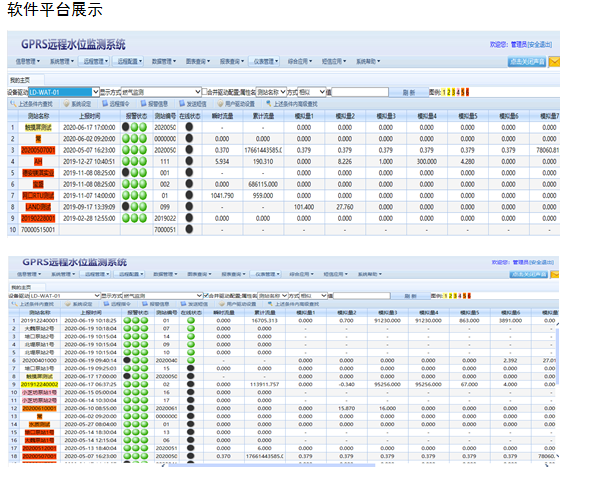Viewport: 589px width, 477px height.
Task: Uncheck 合并驱动配置 checkbox in lower screenshot
Action: [206, 295]
